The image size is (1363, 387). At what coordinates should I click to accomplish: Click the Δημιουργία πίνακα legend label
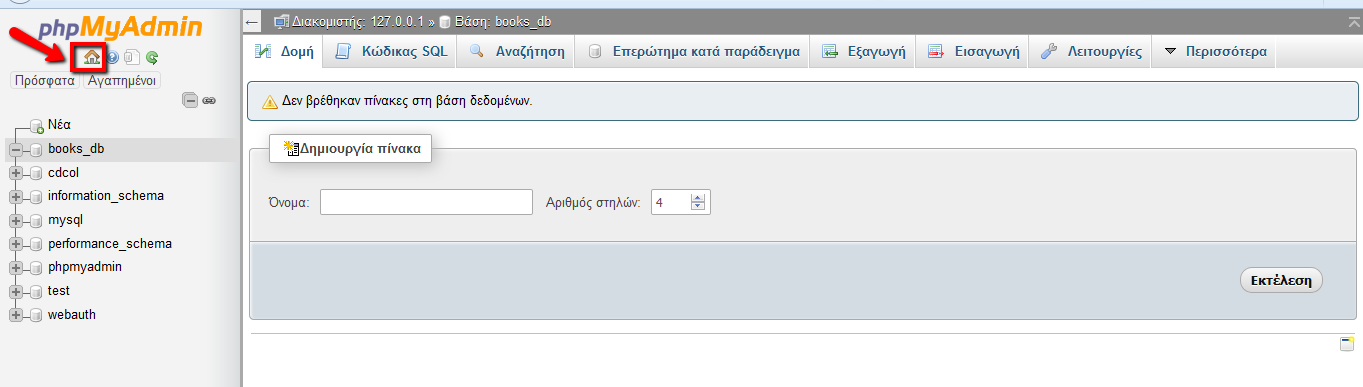click(351, 148)
